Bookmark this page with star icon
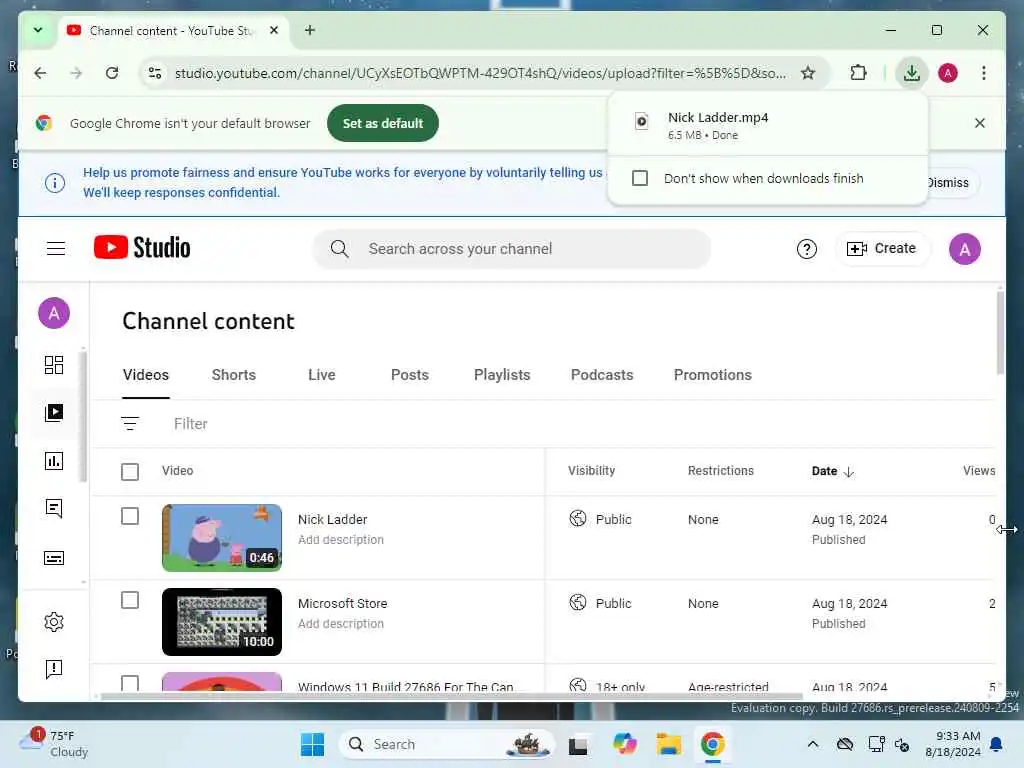This screenshot has height=768, width=1024. pyautogui.click(x=808, y=73)
